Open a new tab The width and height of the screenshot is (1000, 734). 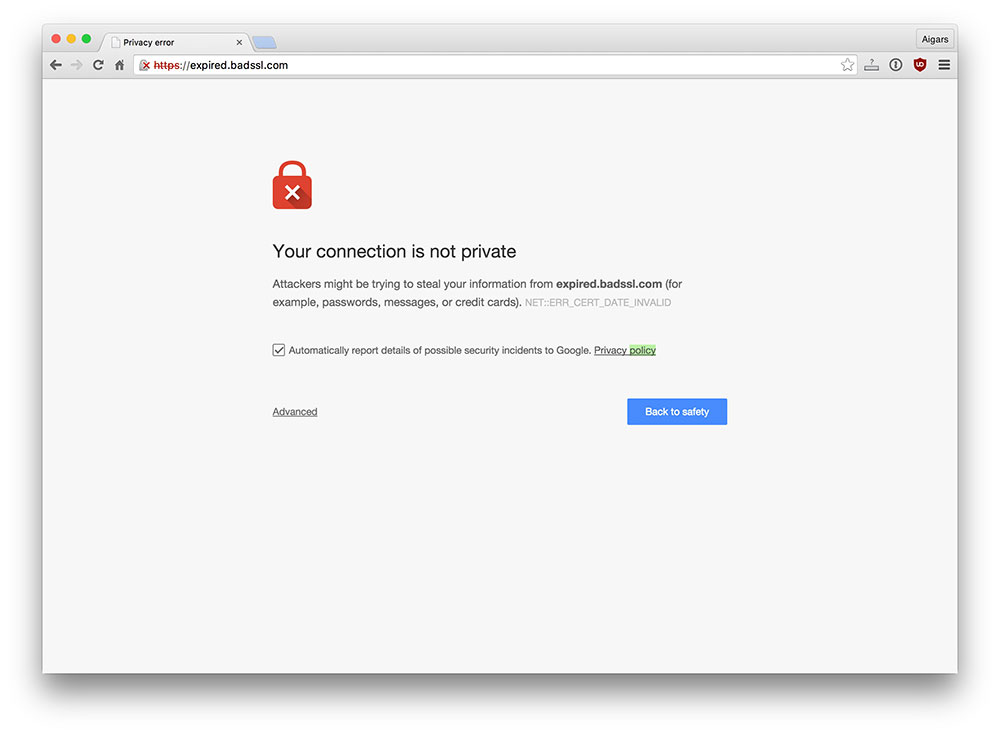pyautogui.click(x=264, y=43)
